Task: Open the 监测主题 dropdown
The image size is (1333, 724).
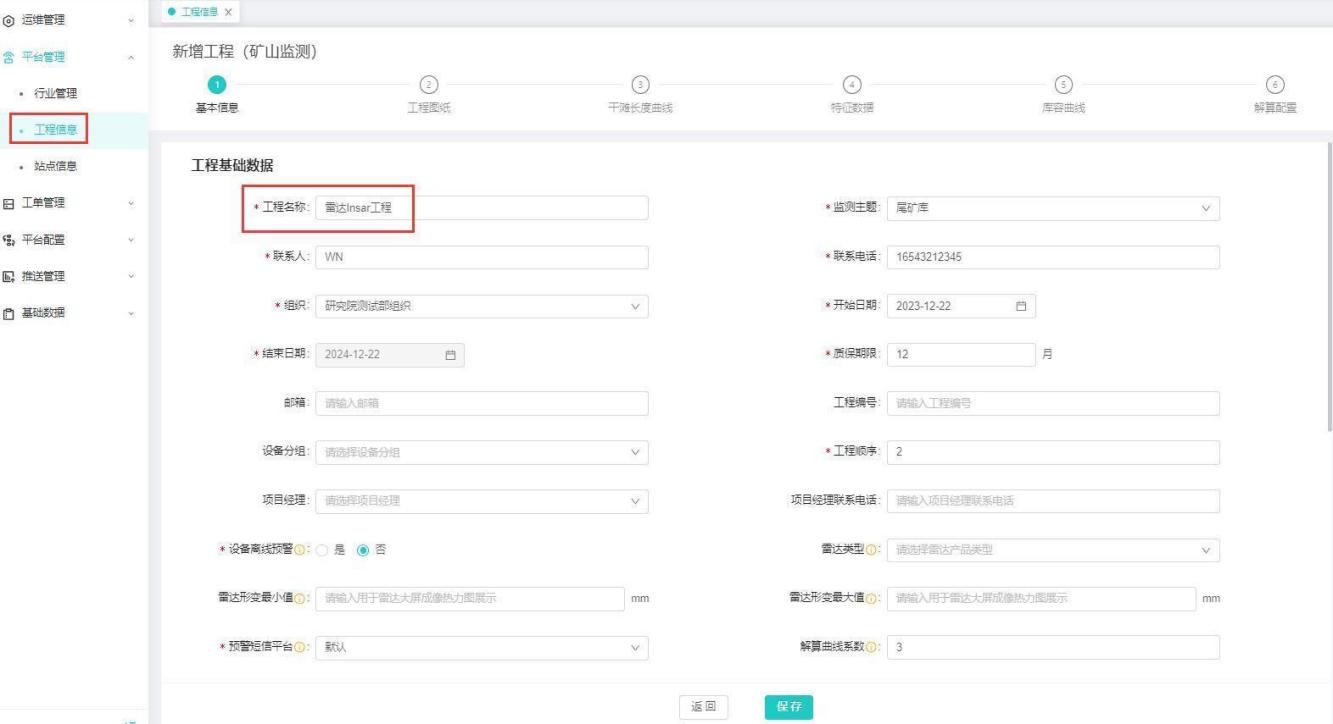Action: click(x=1052, y=208)
